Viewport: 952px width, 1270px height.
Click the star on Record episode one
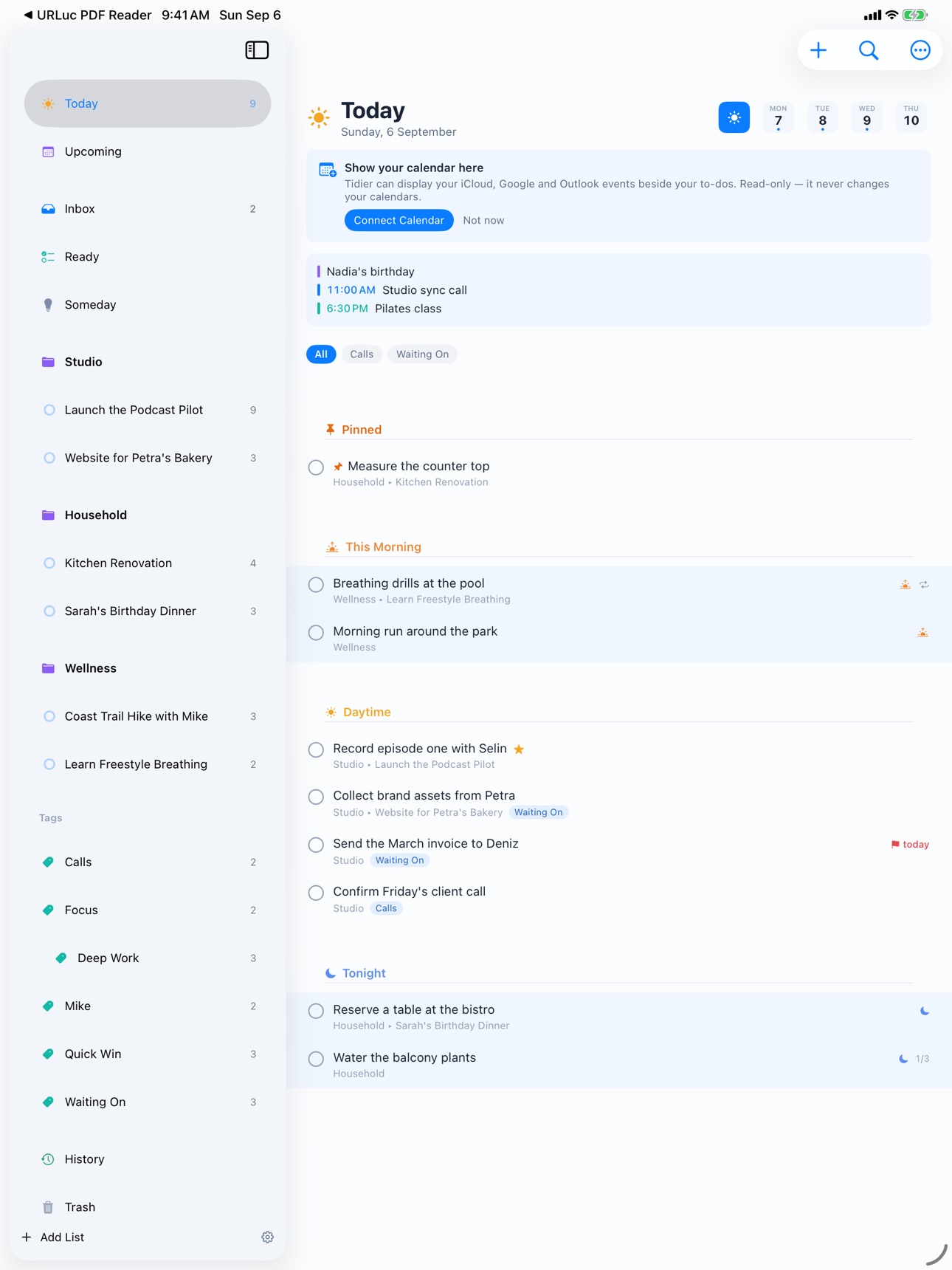point(519,749)
